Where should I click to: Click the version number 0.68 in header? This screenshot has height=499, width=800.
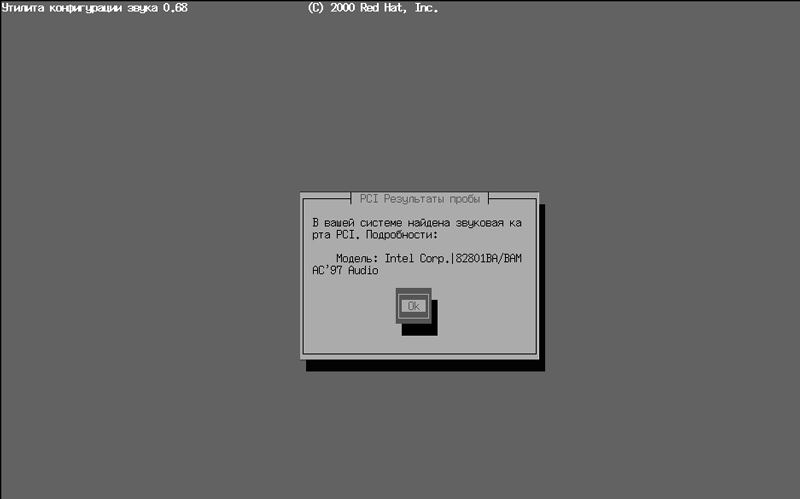[175, 8]
